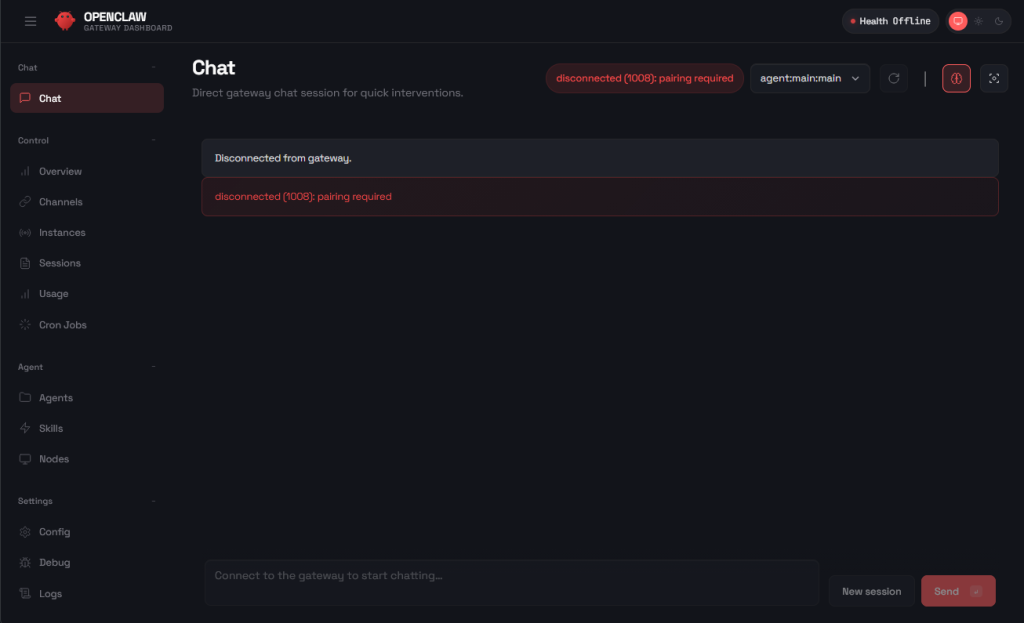Switch to system theme monitor icon
This screenshot has height=623, width=1024.
957,21
